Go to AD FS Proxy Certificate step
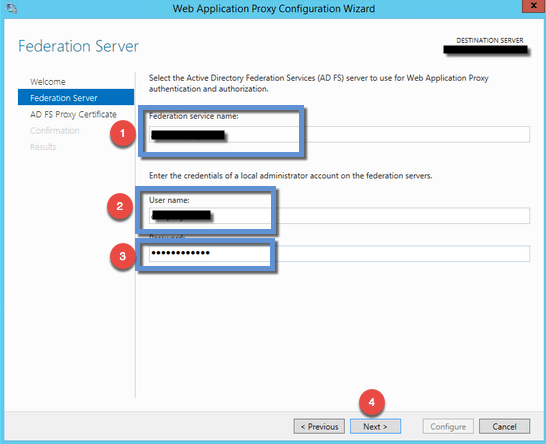The height and width of the screenshot is (444, 546). coord(73,114)
